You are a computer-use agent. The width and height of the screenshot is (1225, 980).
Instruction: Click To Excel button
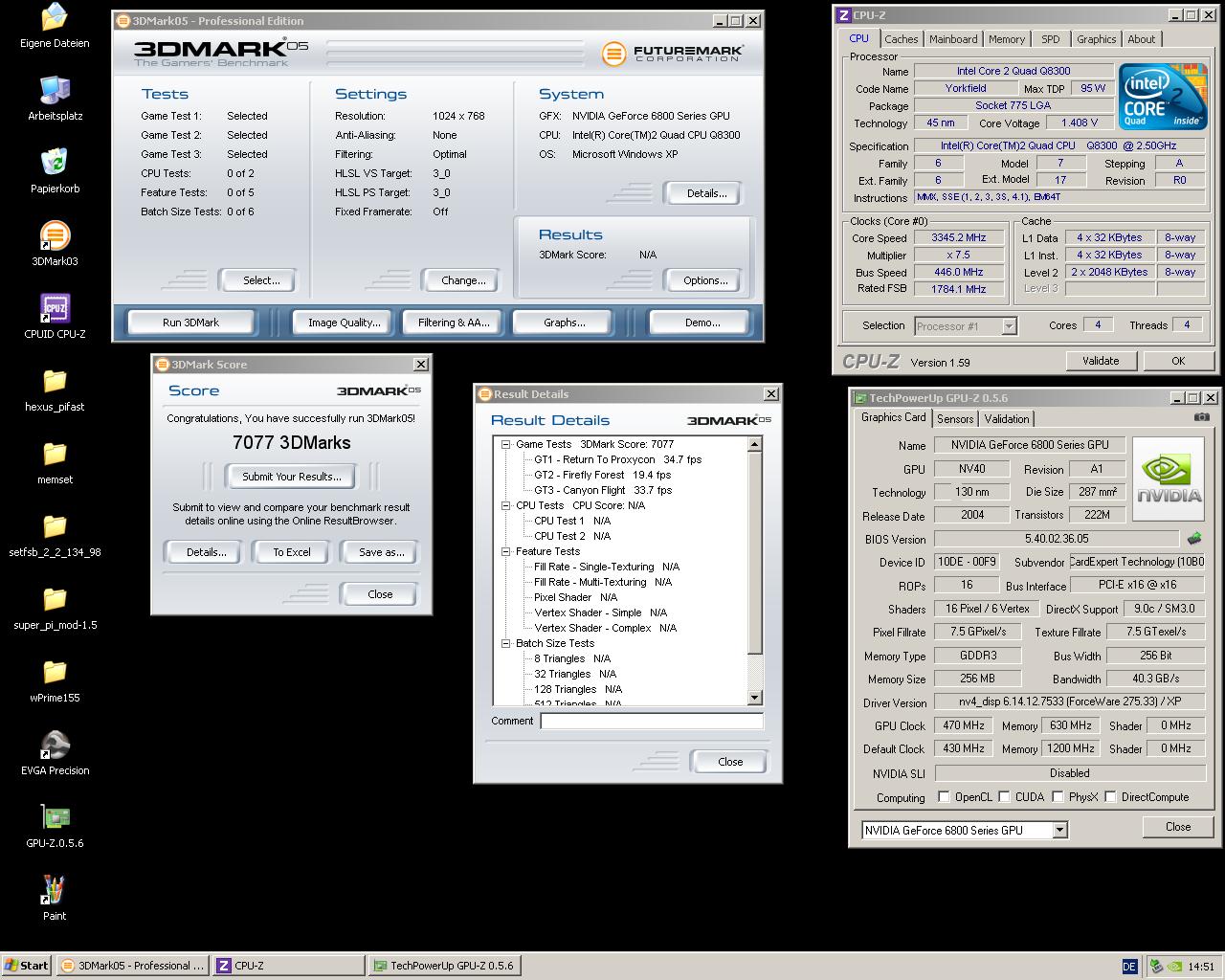coord(292,552)
